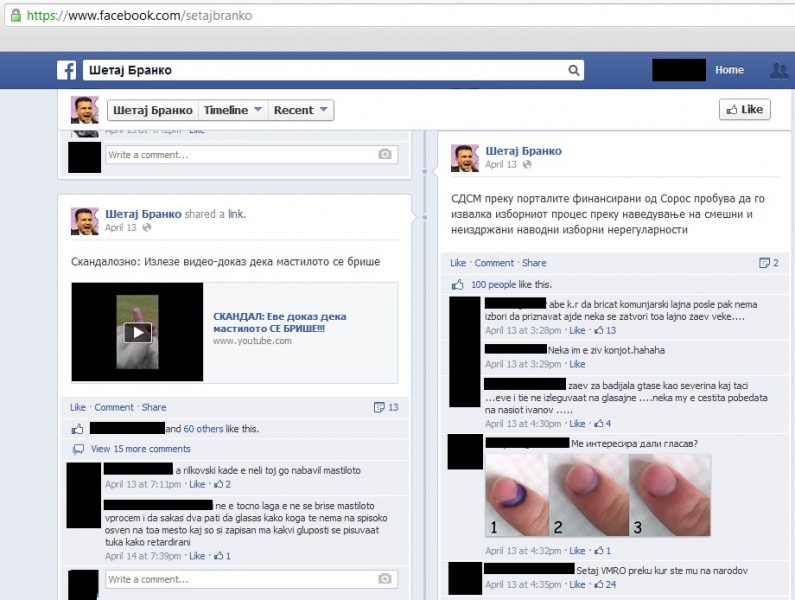795x600 pixels.
Task: Click the page profile picture in header
Action: [x=84, y=110]
